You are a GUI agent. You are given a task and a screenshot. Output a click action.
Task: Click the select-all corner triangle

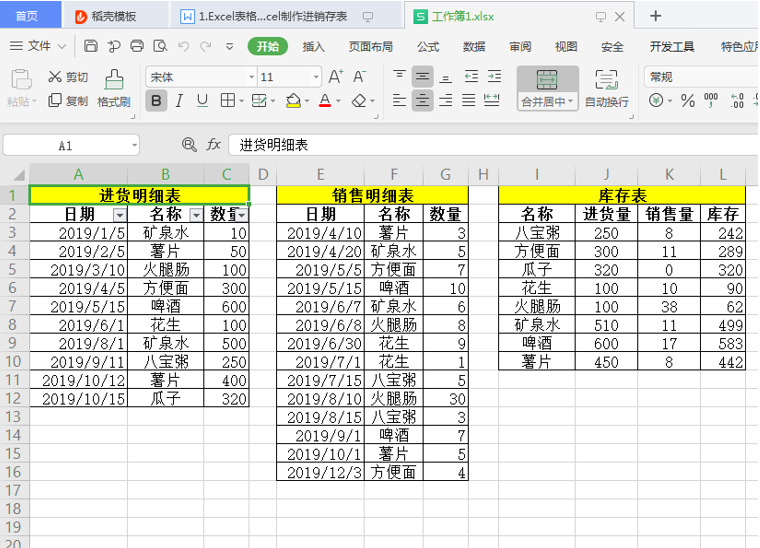17,174
